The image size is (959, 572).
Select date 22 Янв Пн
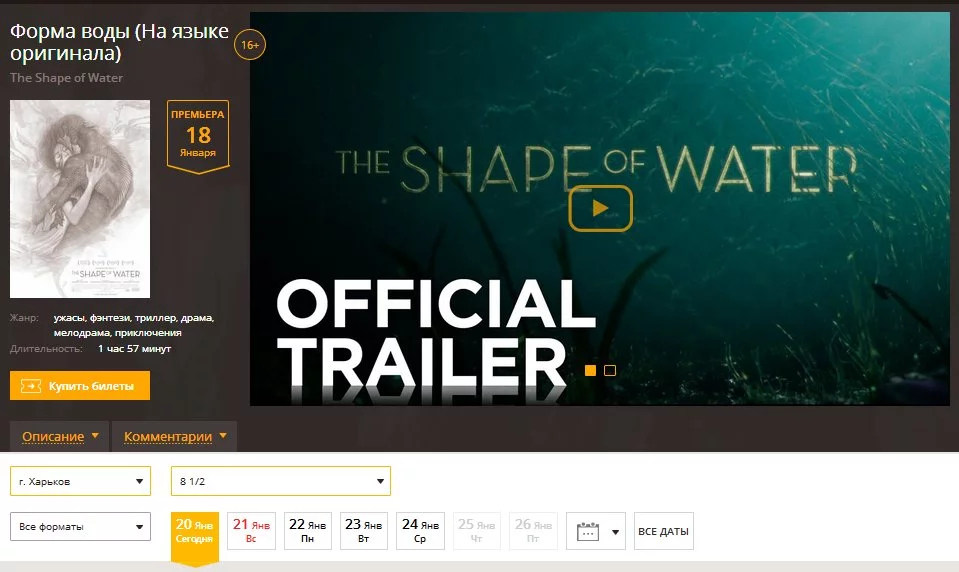(308, 531)
